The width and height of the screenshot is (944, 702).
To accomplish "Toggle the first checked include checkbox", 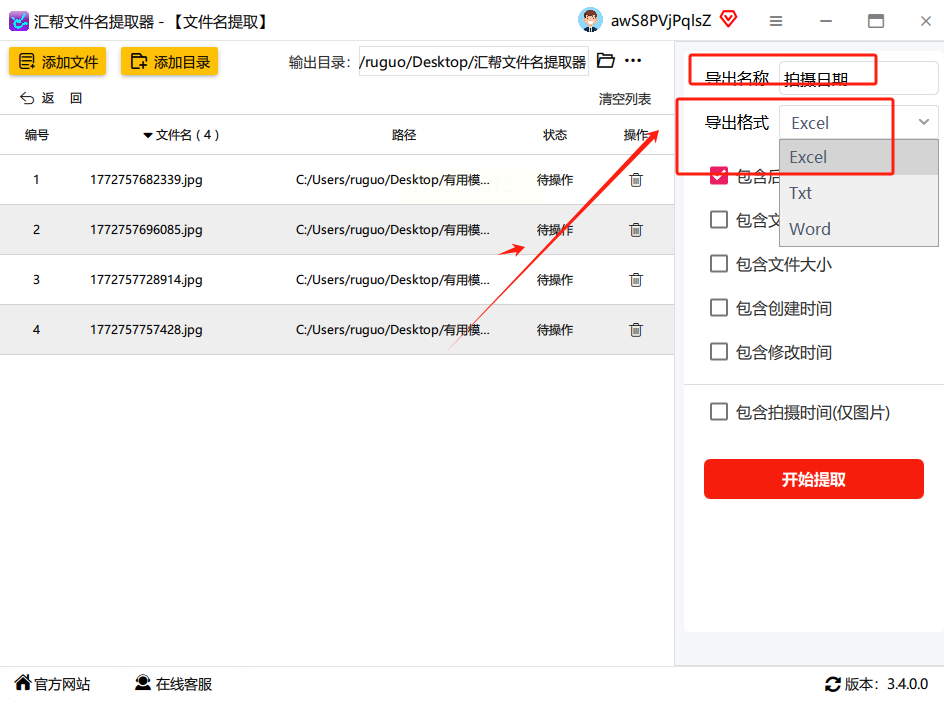I will 719,176.
